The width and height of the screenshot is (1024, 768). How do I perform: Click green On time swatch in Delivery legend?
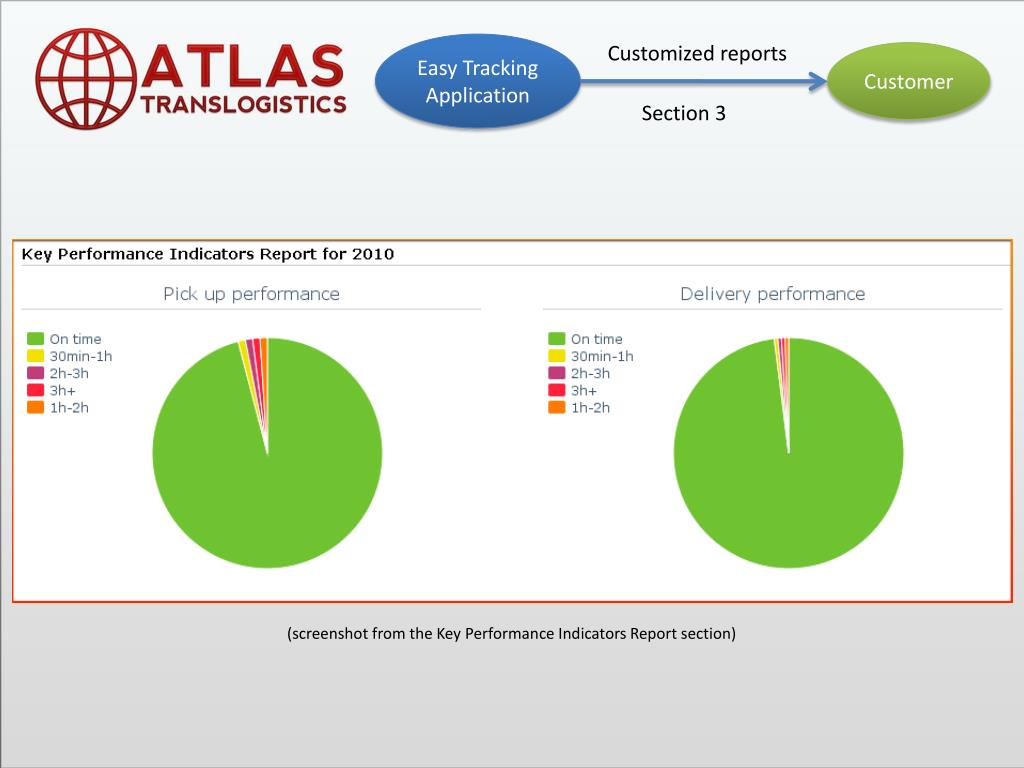click(556, 338)
